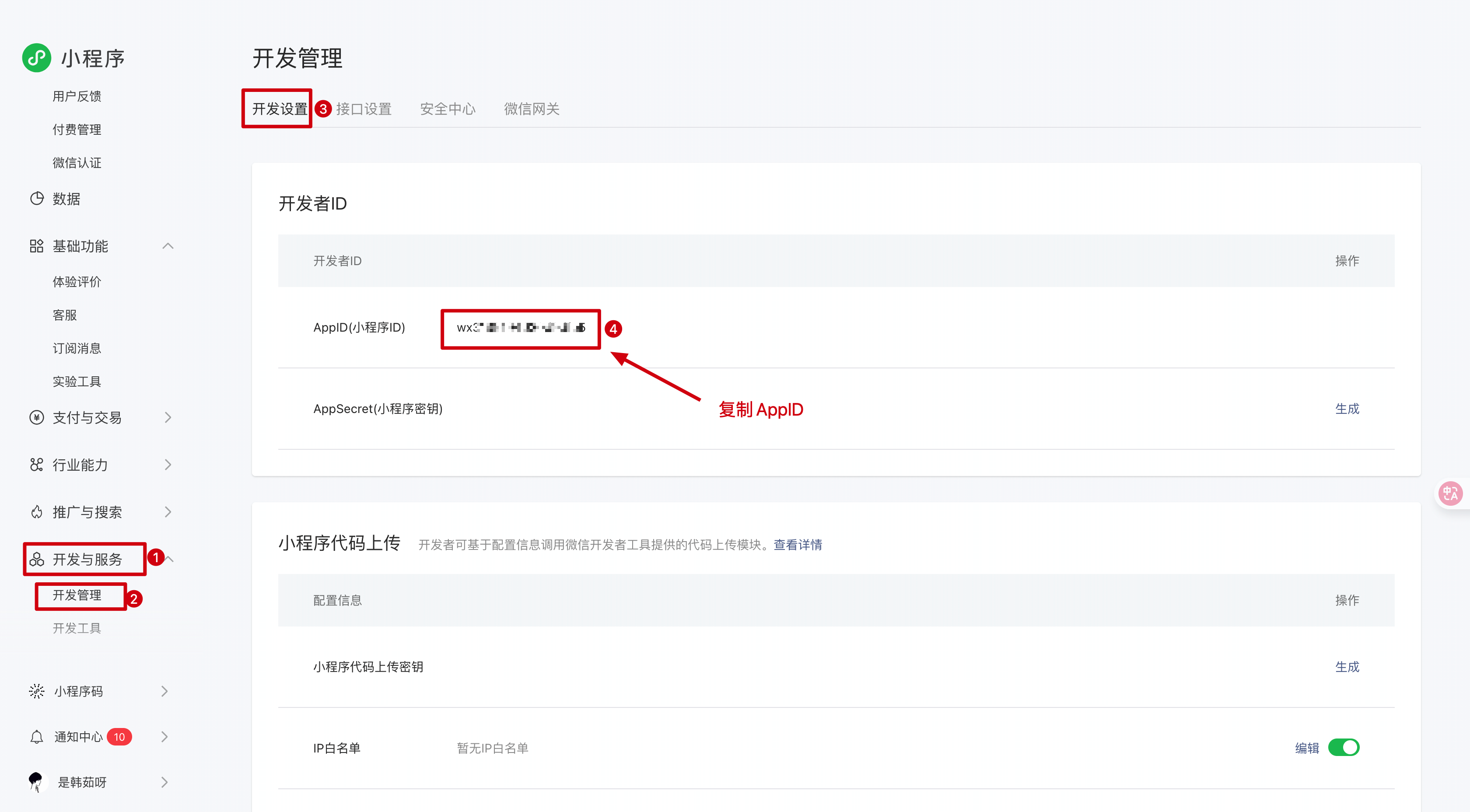Switch to the 安全中心 tab
This screenshot has height=812, width=1470.
click(448, 109)
